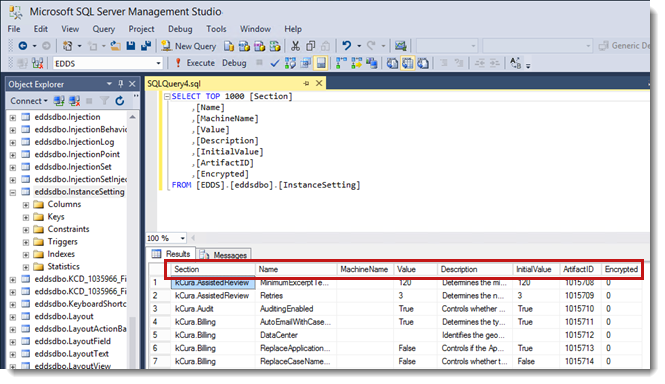Viewport: 665px width, 384px height.
Task: Open the EDDS database dropdown
Action: tap(158, 64)
